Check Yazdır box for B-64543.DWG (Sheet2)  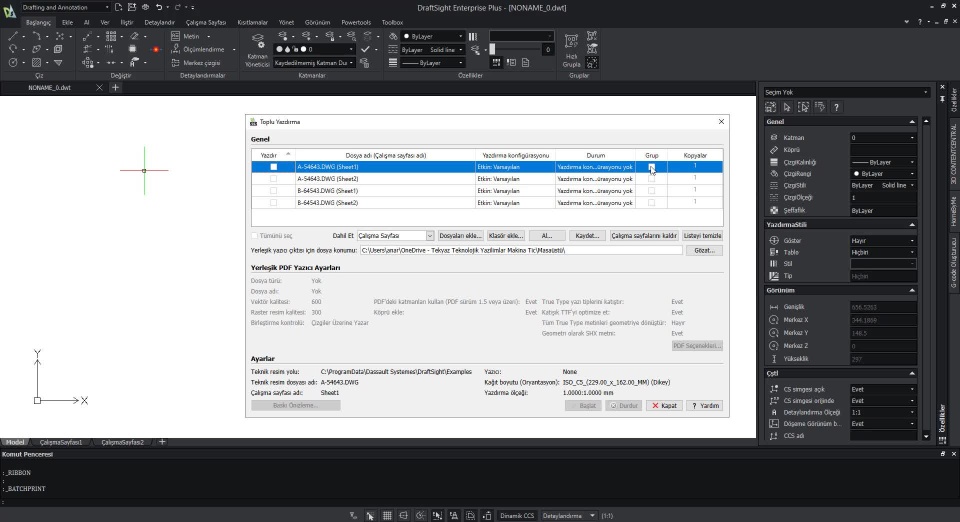(273, 203)
